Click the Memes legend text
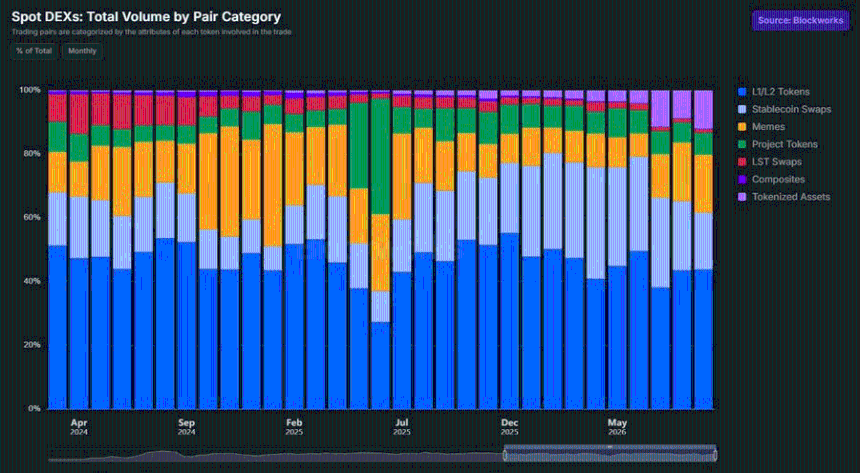 768,127
